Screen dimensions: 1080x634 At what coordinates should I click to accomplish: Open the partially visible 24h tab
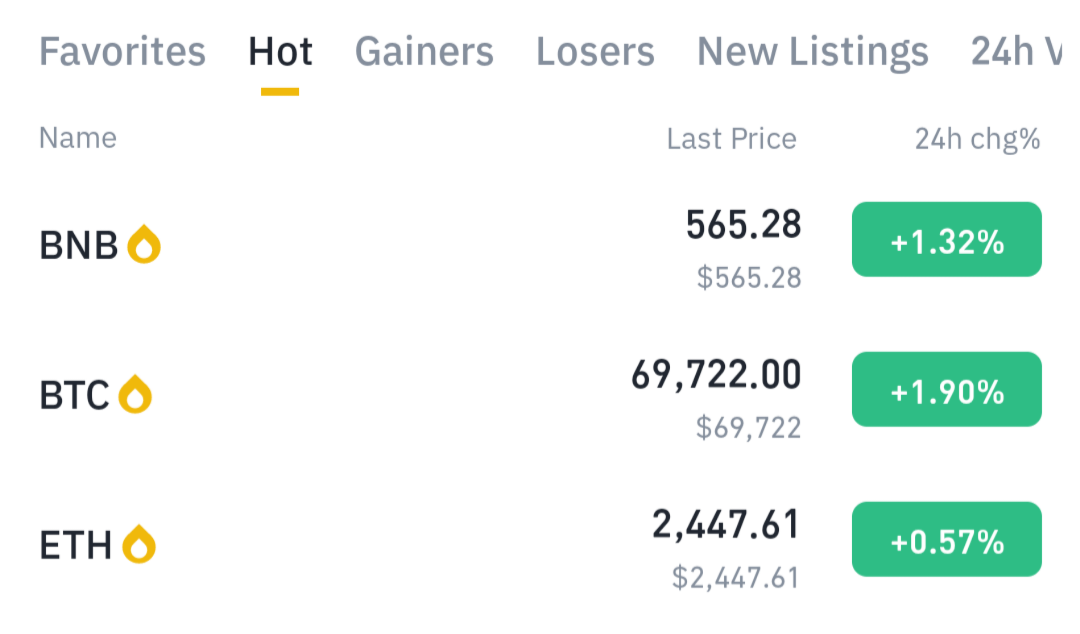coord(1017,52)
